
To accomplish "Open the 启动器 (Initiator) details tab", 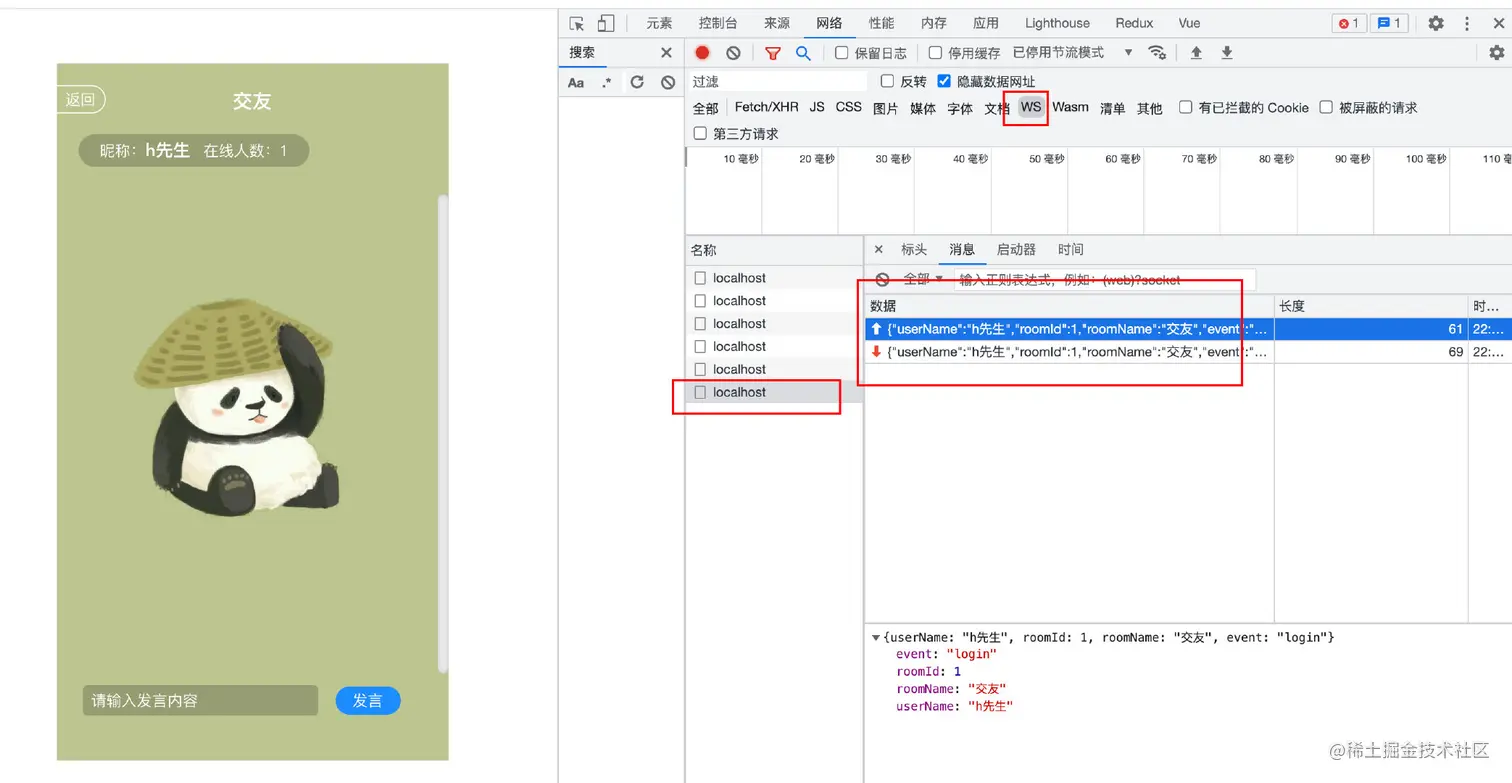I will click(x=1016, y=250).
